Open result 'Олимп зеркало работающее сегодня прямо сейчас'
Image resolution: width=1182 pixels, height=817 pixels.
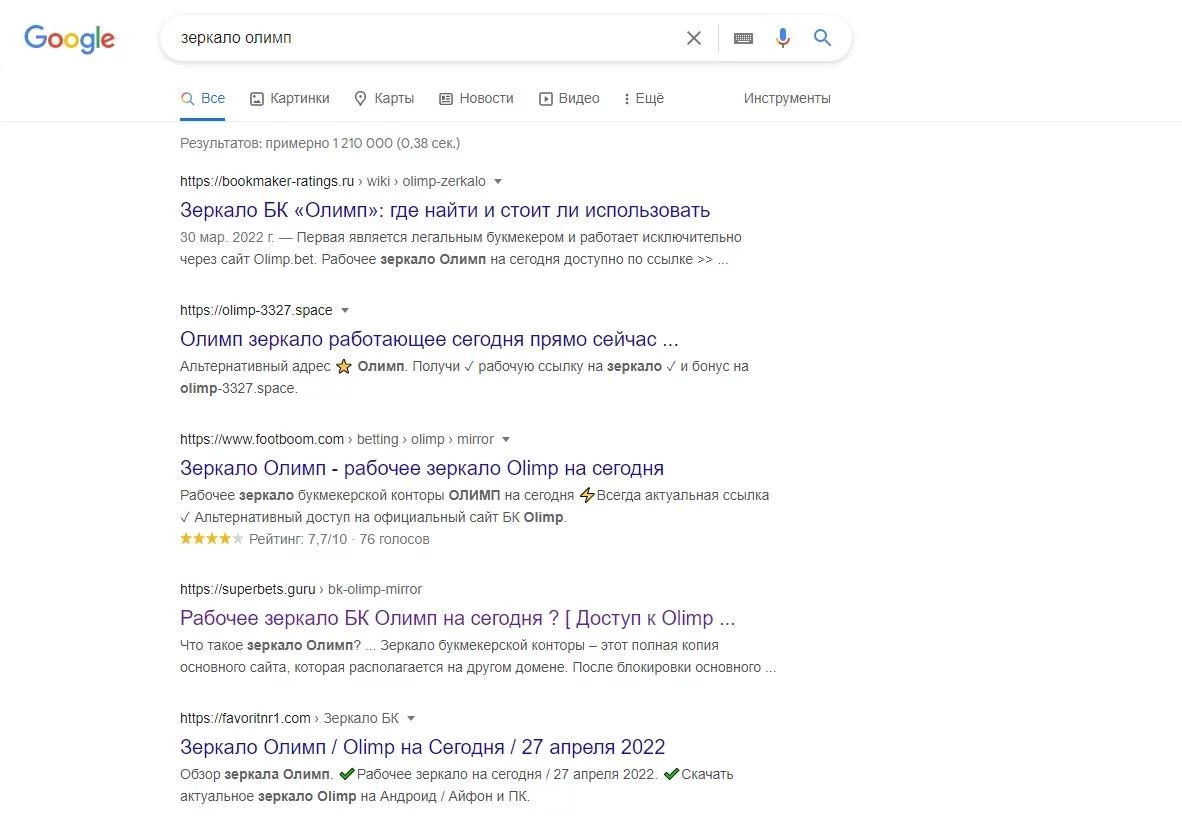(x=429, y=339)
